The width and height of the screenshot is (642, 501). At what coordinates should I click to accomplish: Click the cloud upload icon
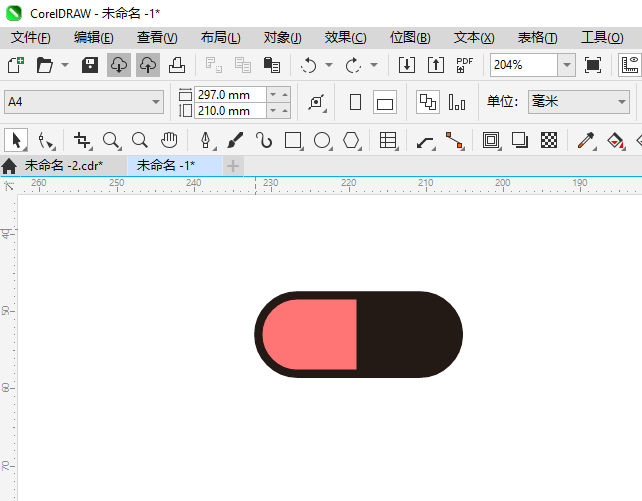148,65
